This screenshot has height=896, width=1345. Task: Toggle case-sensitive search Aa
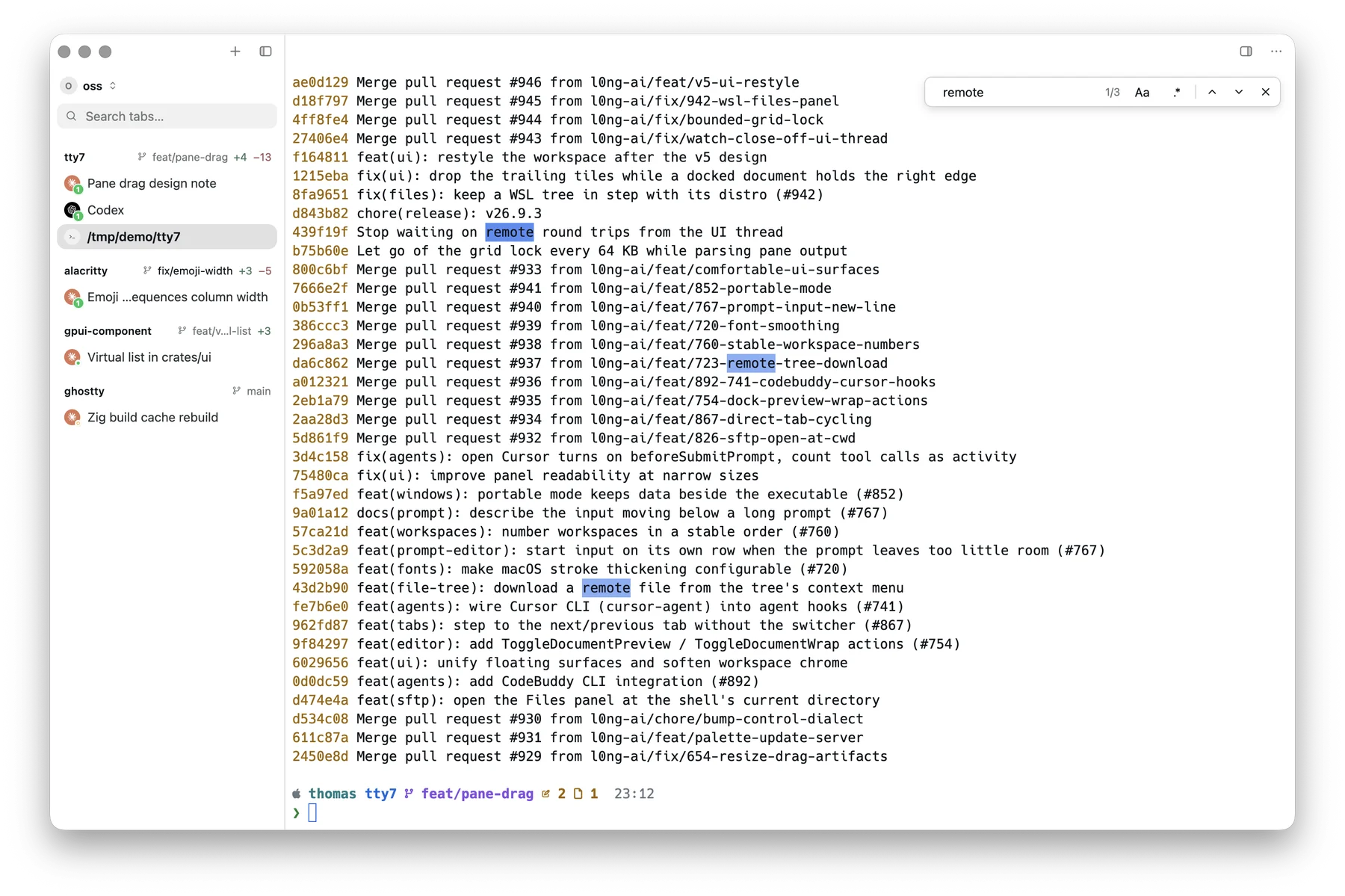[x=1142, y=93]
